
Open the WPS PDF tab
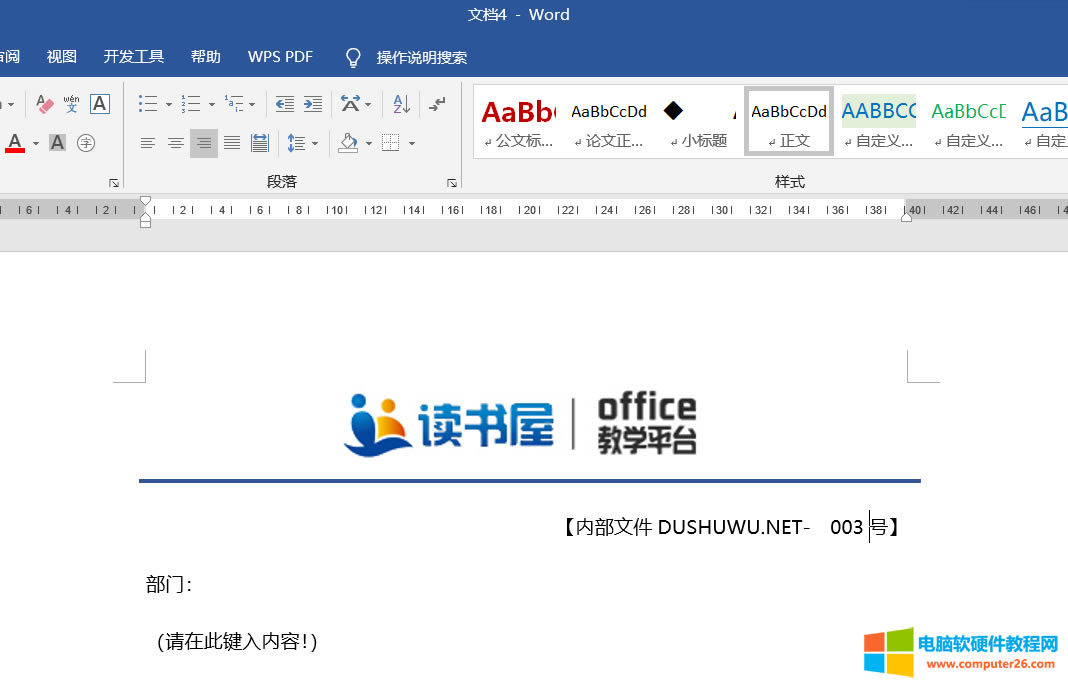(280, 56)
